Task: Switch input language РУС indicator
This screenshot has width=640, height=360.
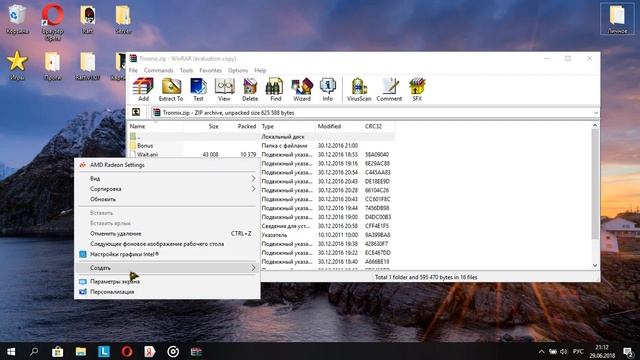Action: 578,351
